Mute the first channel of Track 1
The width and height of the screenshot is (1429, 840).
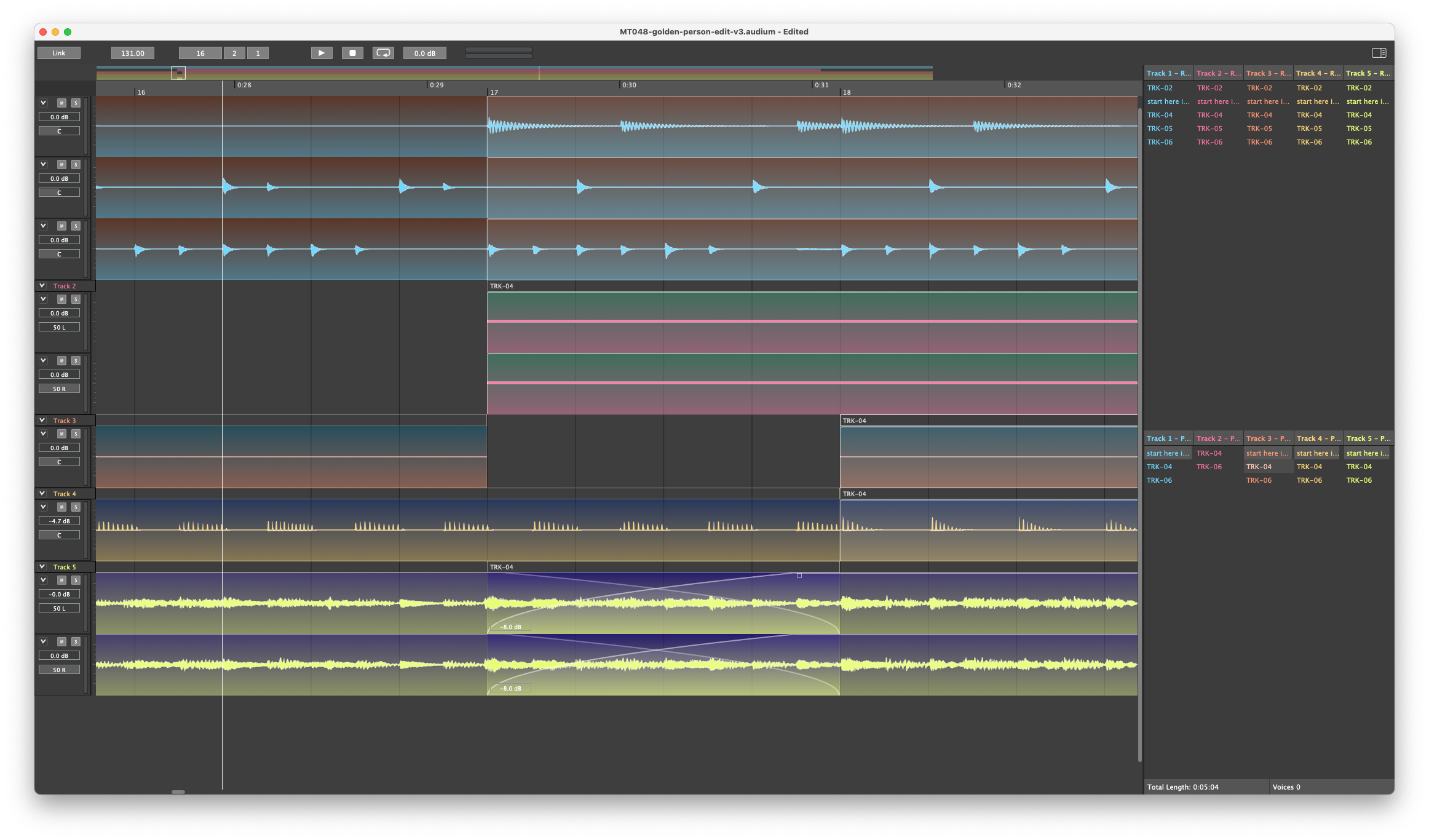click(x=61, y=103)
